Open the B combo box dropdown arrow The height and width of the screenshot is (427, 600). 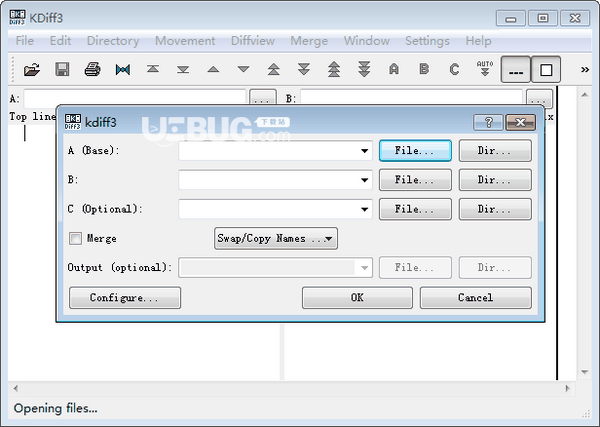click(x=364, y=180)
